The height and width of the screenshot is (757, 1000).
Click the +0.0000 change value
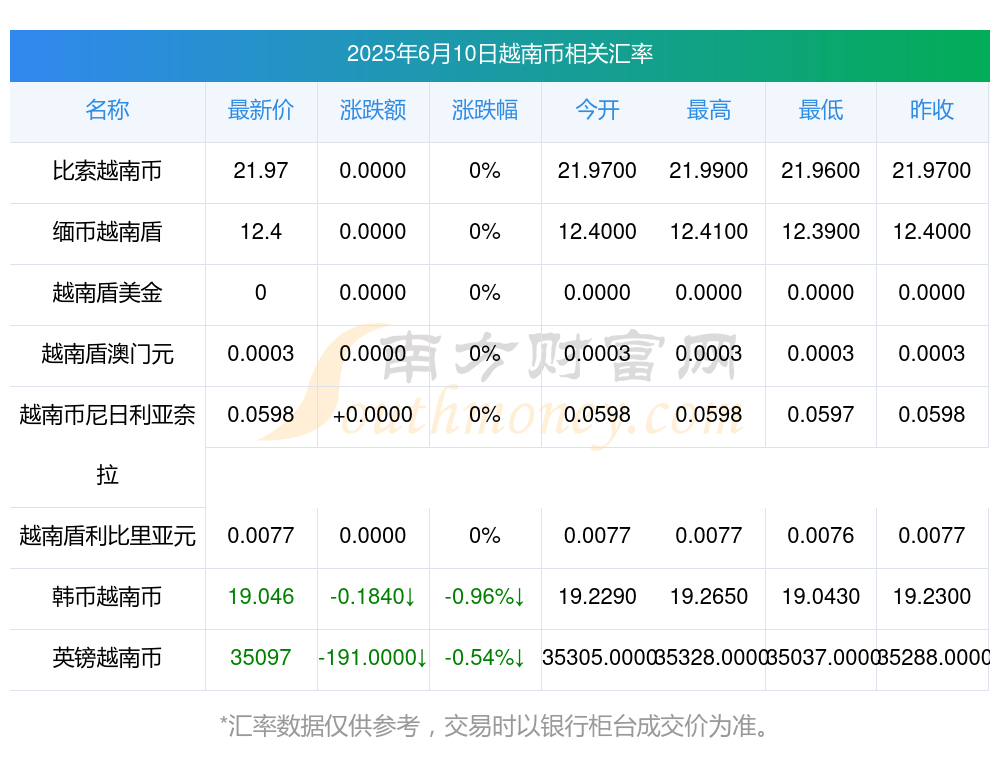[372, 415]
